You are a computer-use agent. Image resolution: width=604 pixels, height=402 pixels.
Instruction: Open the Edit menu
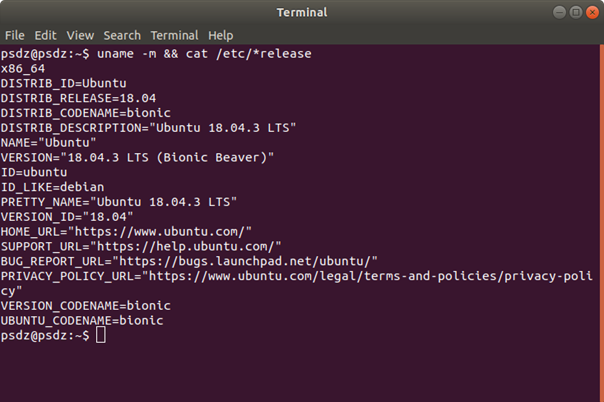point(45,35)
